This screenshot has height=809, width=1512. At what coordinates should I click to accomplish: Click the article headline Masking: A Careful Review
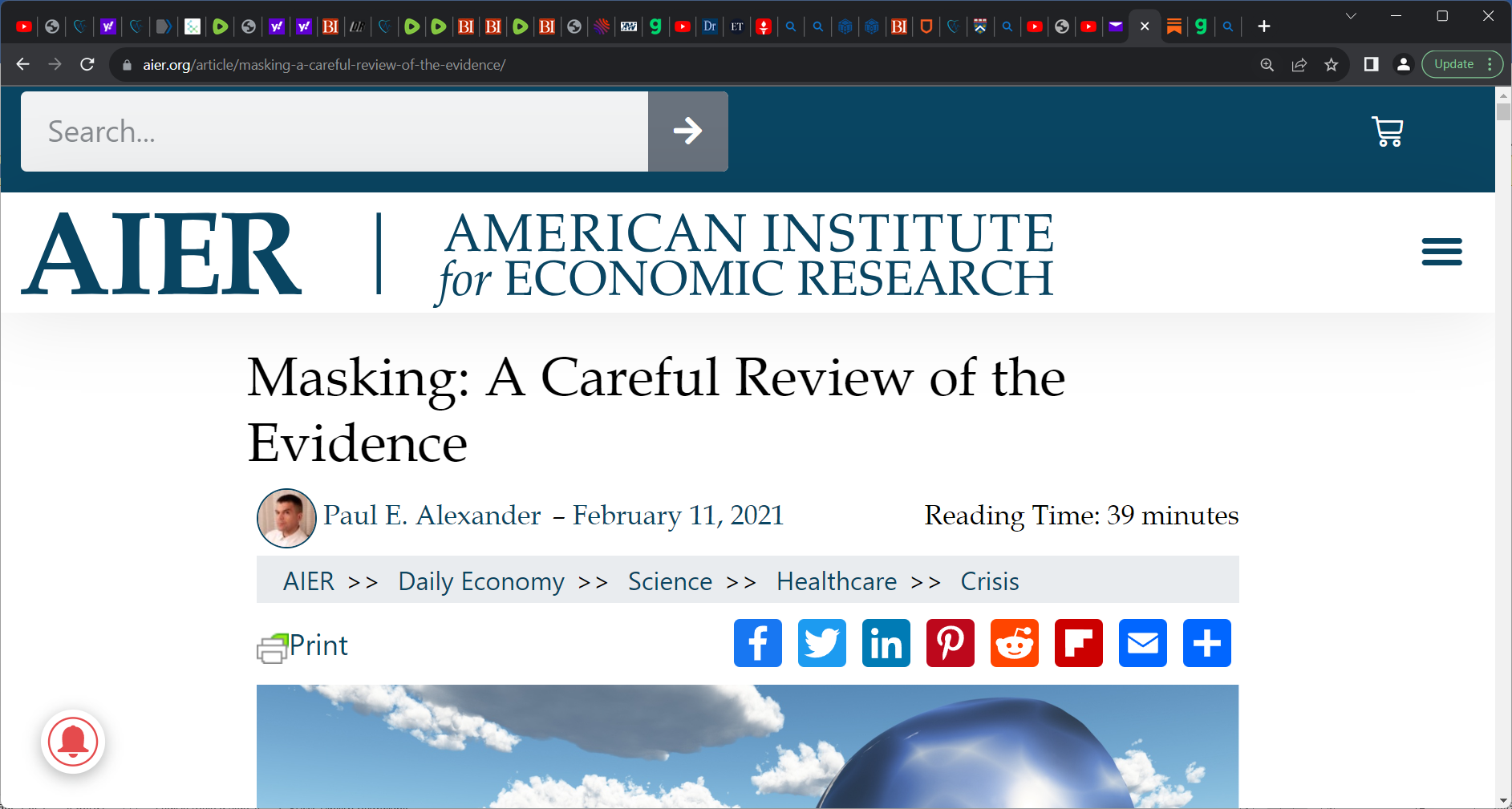(656, 410)
